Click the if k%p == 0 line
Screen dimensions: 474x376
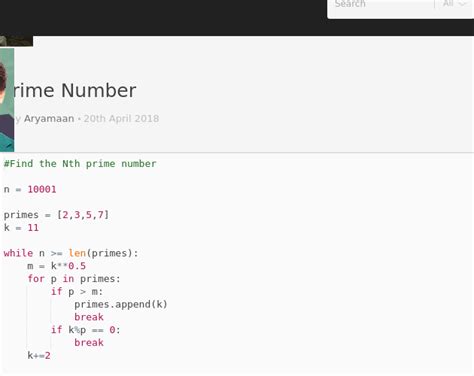[86, 330]
